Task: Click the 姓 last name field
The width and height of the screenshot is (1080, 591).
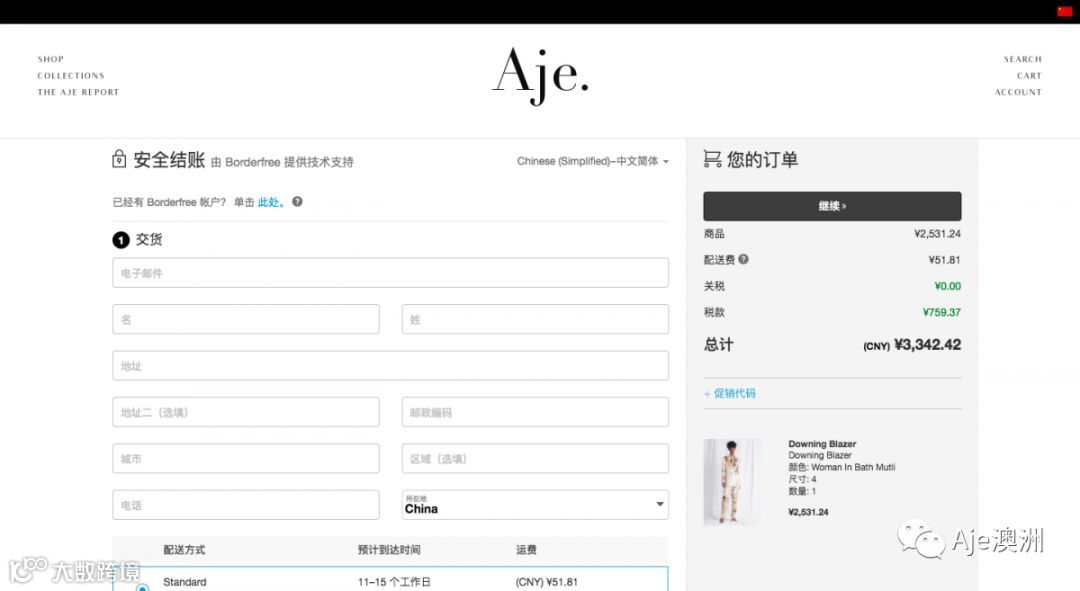Action: pyautogui.click(x=535, y=320)
